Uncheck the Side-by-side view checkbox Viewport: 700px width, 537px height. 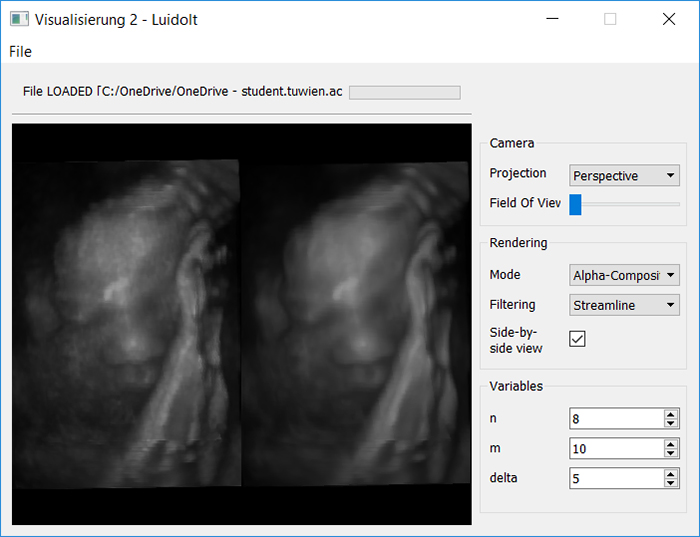(x=577, y=339)
